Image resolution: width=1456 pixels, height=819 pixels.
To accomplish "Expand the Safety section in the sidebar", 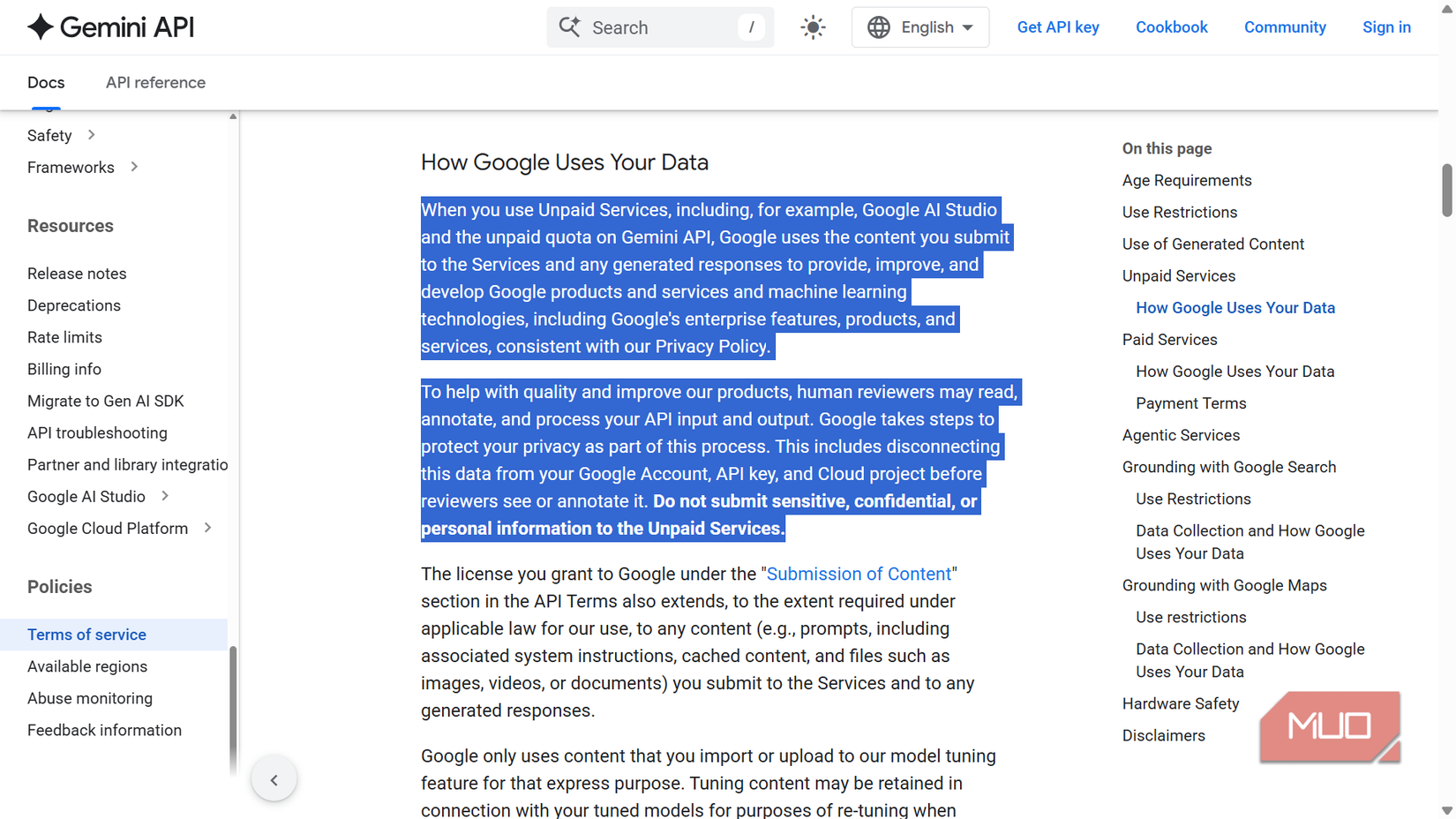I will pyautogui.click(x=90, y=135).
